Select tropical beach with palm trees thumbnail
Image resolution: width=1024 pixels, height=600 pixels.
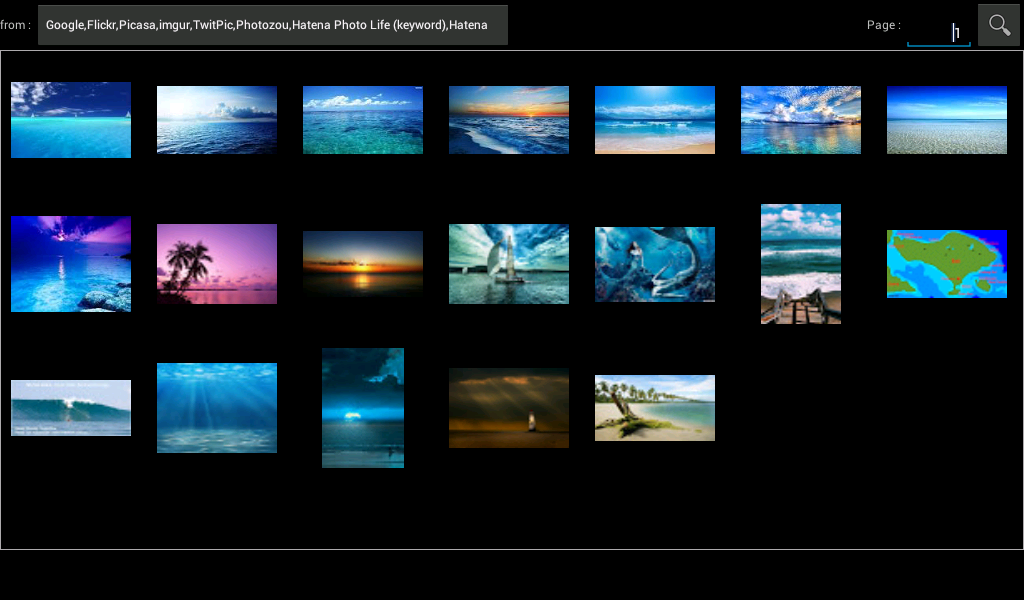tap(654, 408)
